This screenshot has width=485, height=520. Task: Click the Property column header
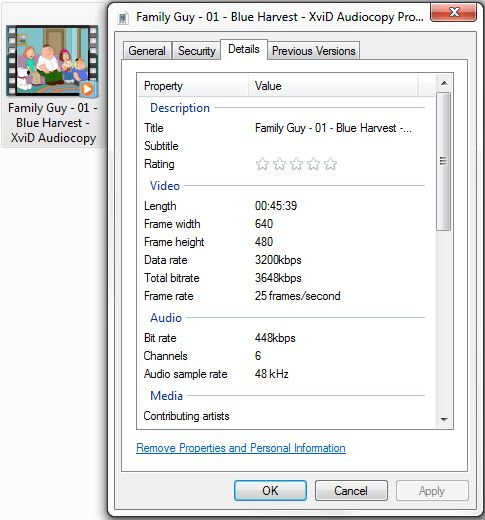[193, 86]
